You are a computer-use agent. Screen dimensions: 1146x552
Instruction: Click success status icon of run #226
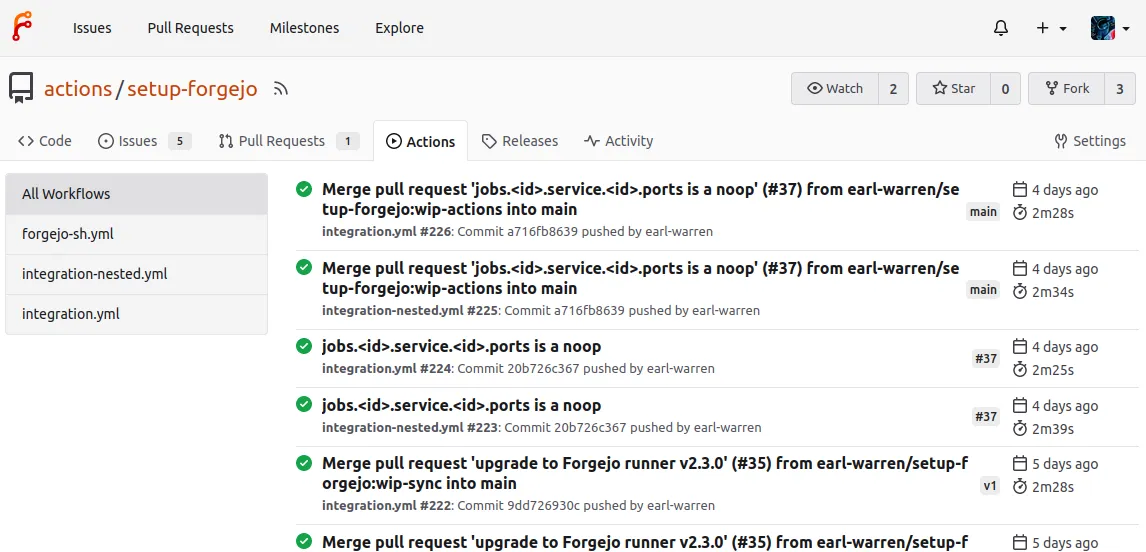[x=304, y=189]
